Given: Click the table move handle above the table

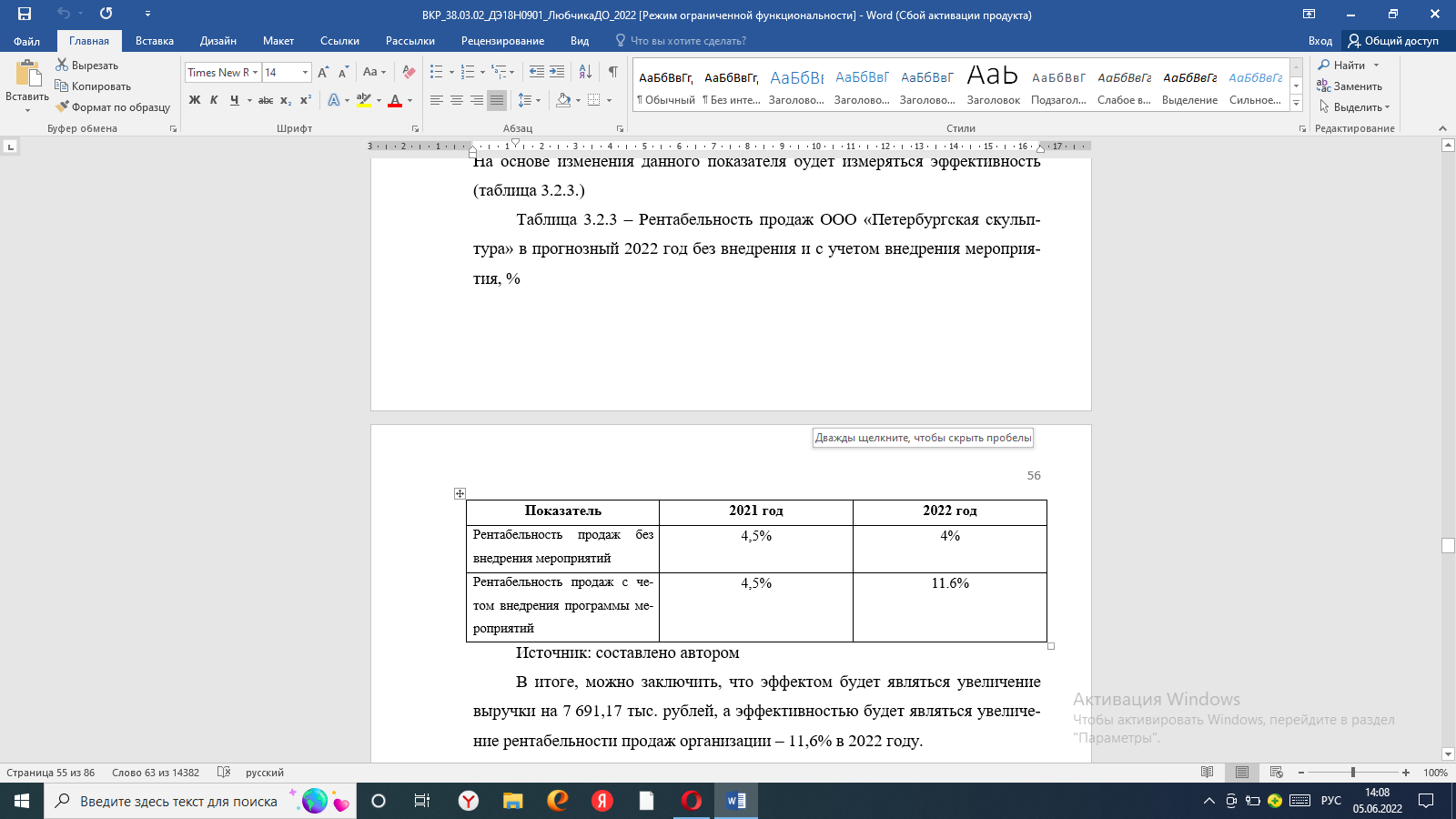Looking at the screenshot, I should (460, 493).
